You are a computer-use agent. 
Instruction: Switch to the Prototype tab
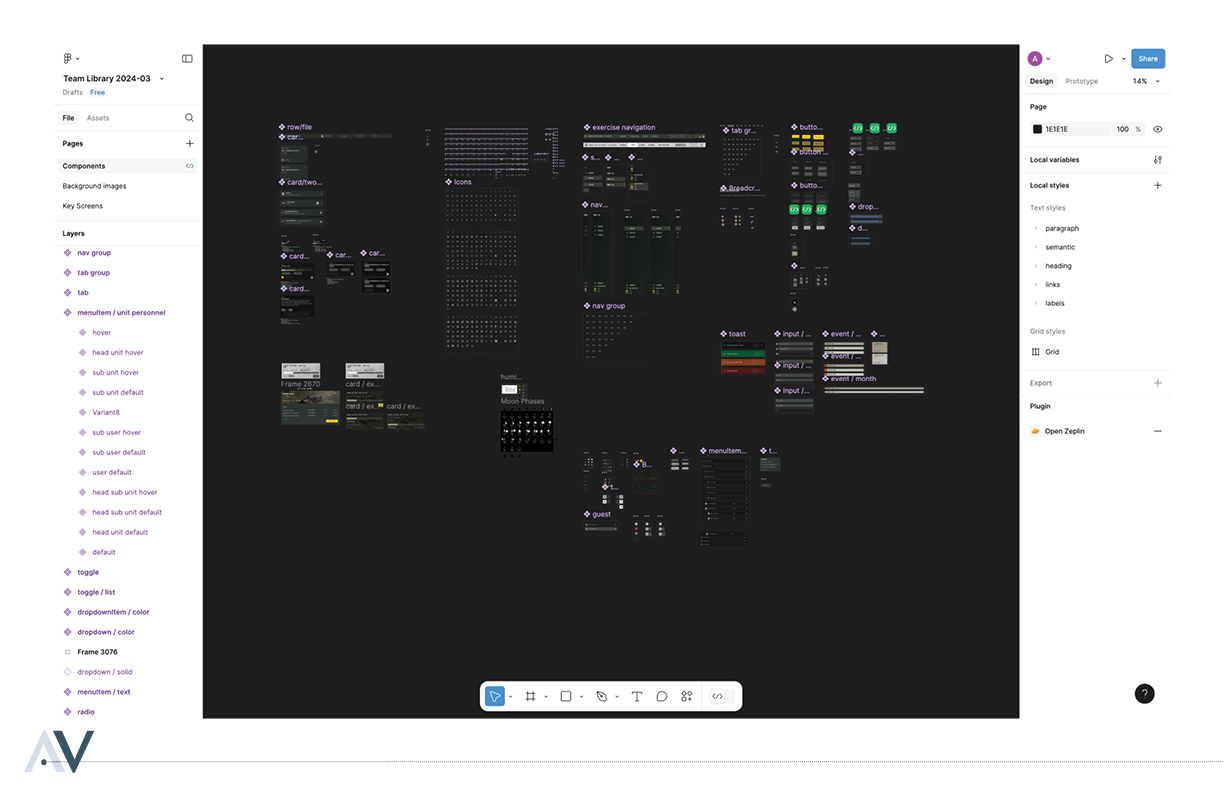click(x=1081, y=81)
